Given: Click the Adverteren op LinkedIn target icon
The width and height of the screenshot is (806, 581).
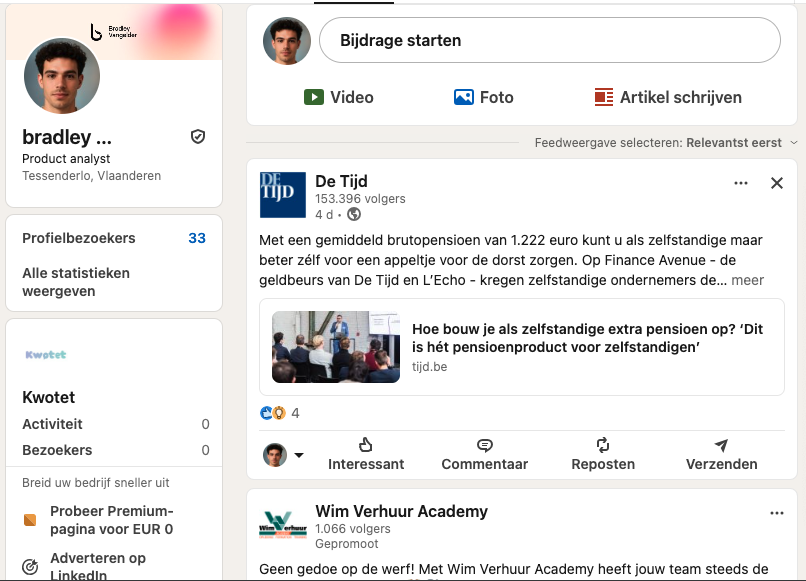Looking at the screenshot, I should click(30, 567).
